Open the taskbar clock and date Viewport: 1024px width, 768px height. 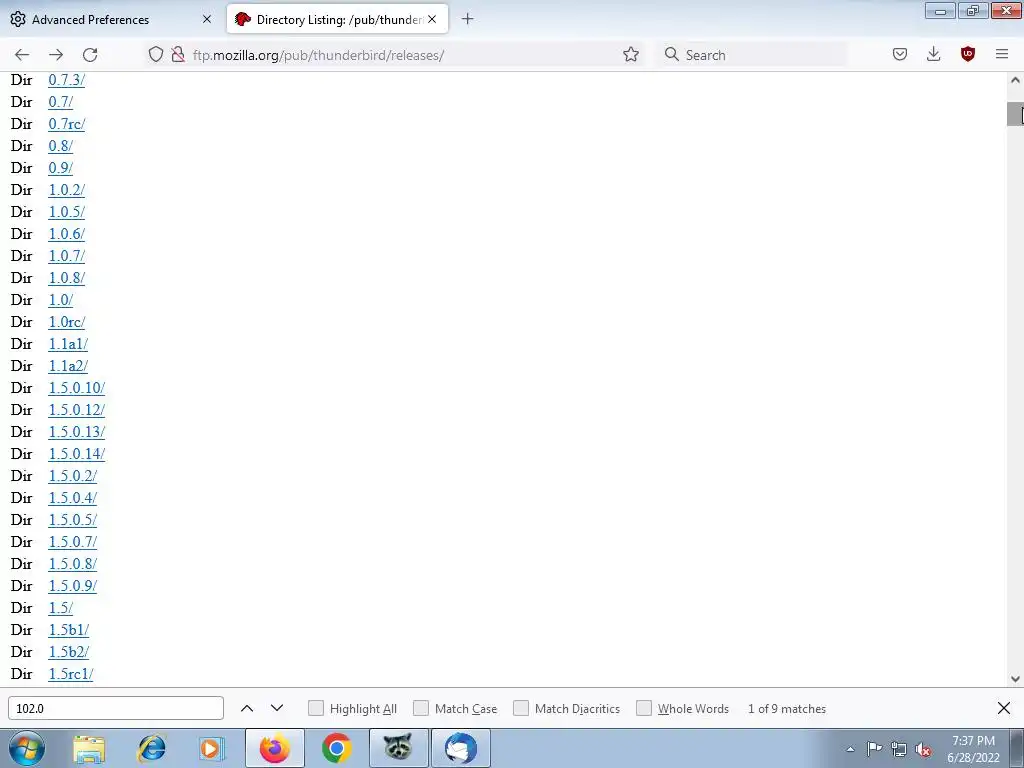point(974,749)
